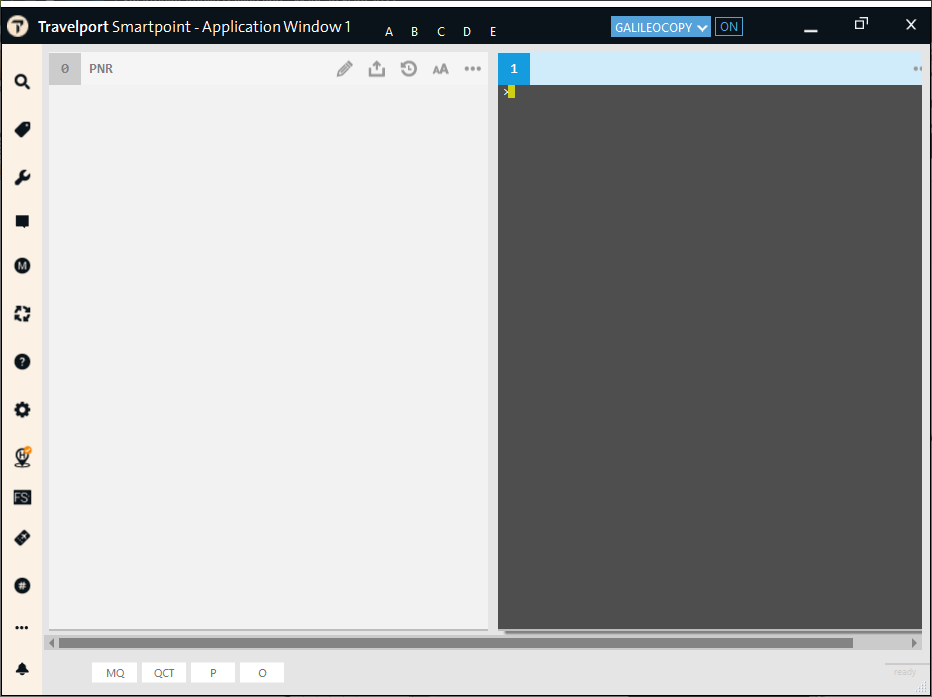Switch to terminal tab 1

click(x=514, y=69)
